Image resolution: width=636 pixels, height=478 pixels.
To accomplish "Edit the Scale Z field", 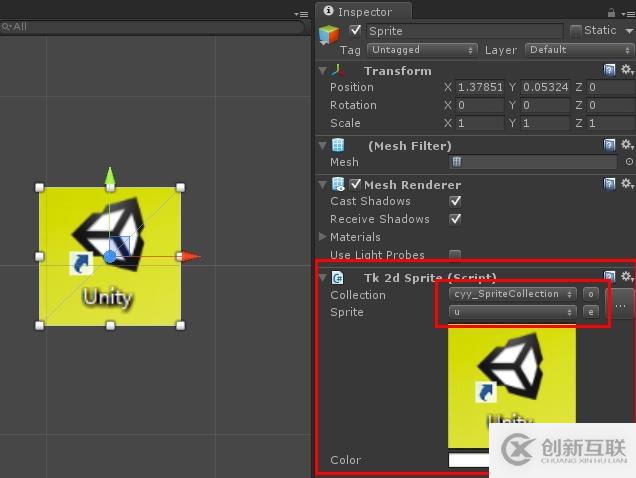I will [610, 123].
